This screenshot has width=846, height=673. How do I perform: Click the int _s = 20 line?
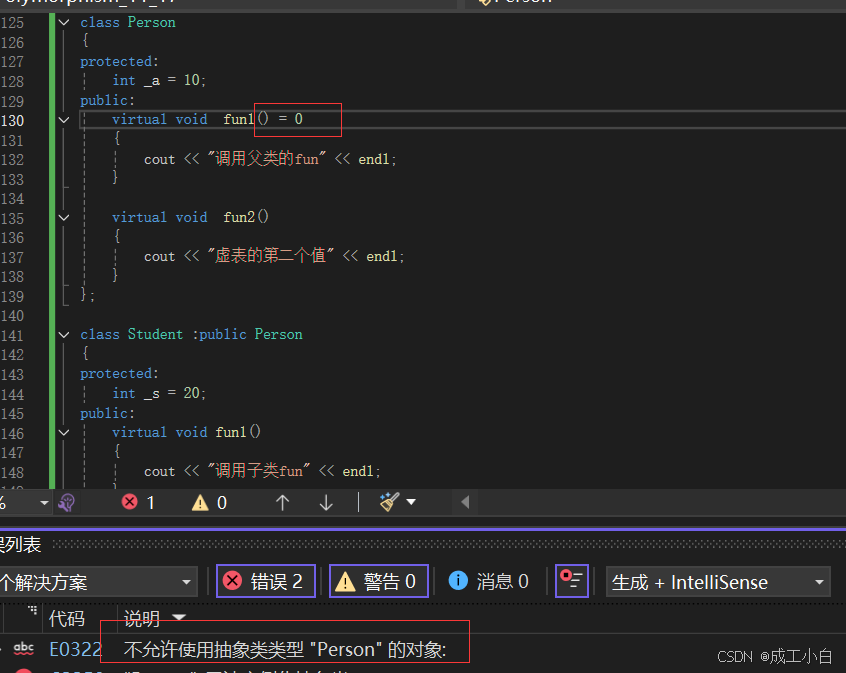(159, 393)
